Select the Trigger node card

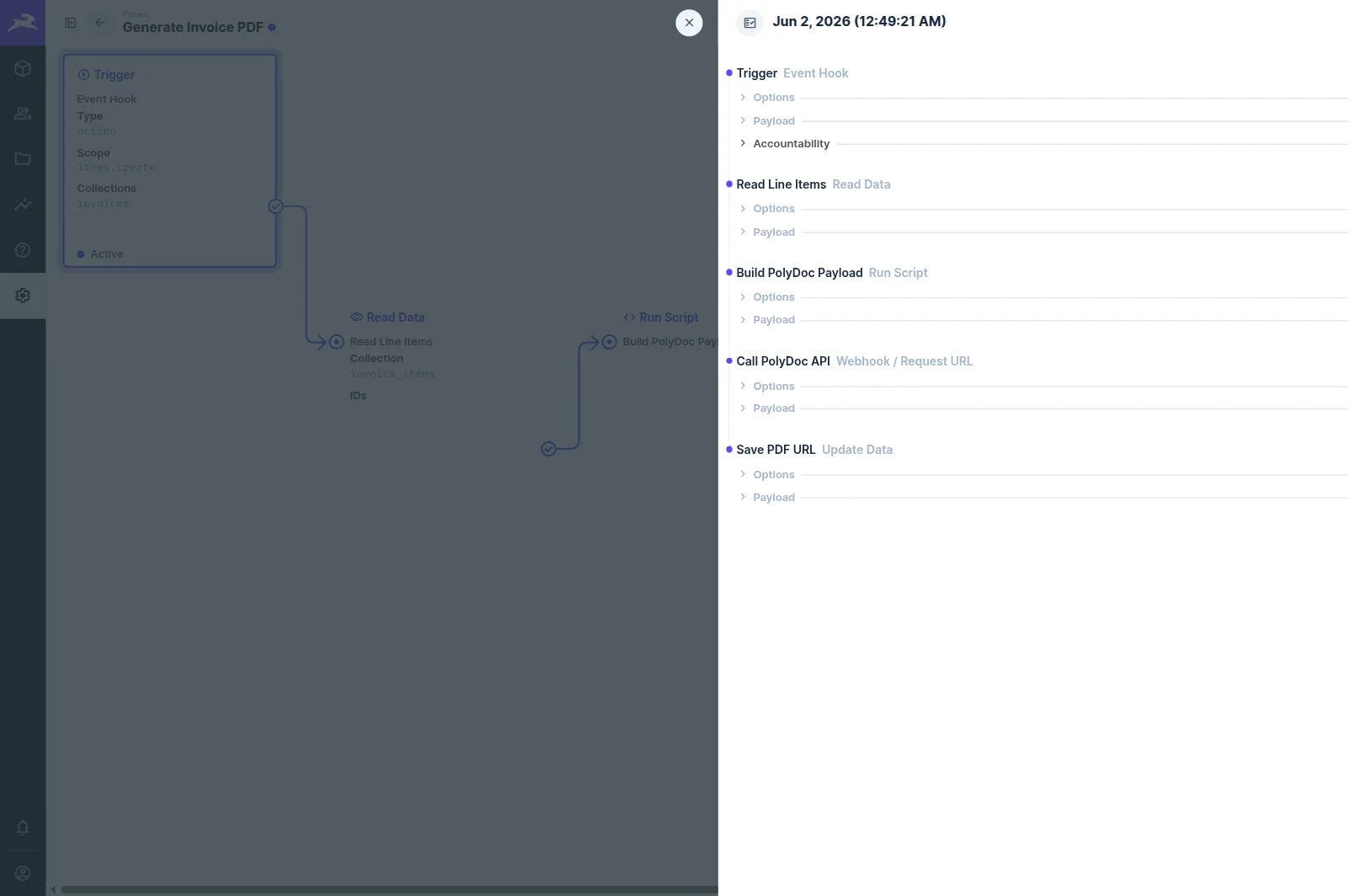pos(170,161)
